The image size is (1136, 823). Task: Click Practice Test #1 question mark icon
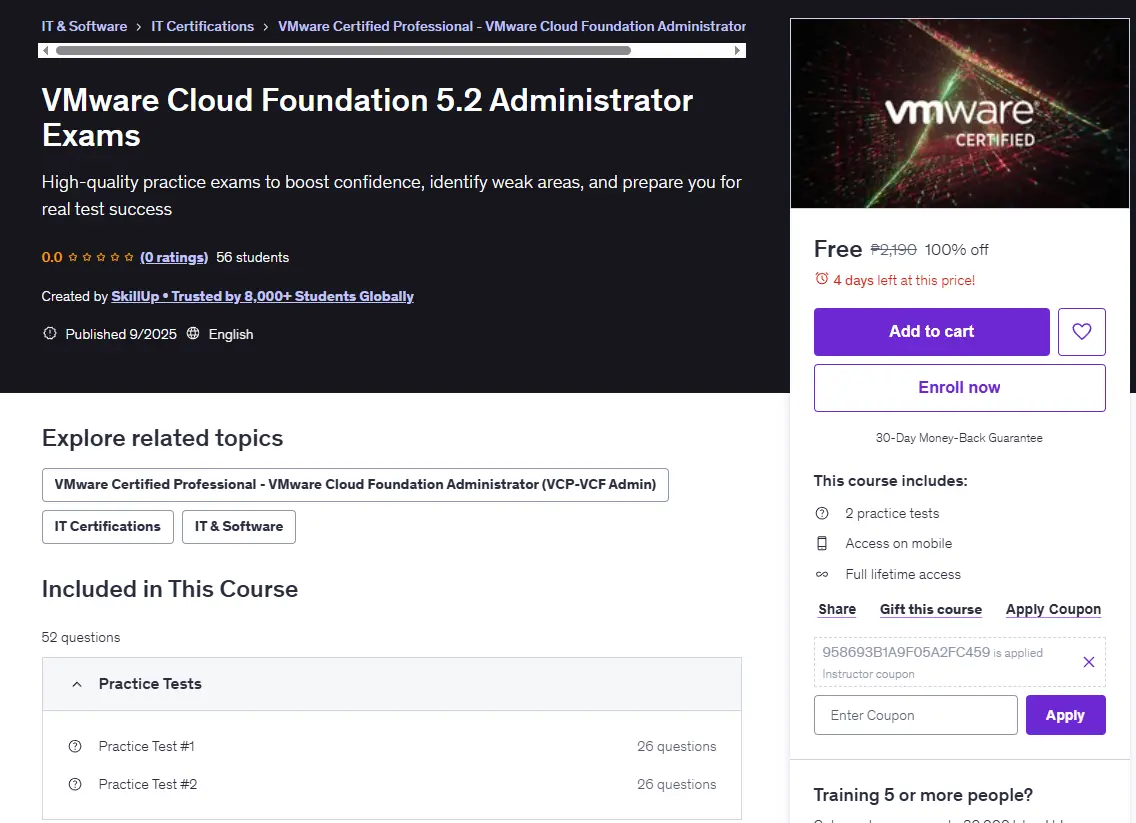[75, 746]
